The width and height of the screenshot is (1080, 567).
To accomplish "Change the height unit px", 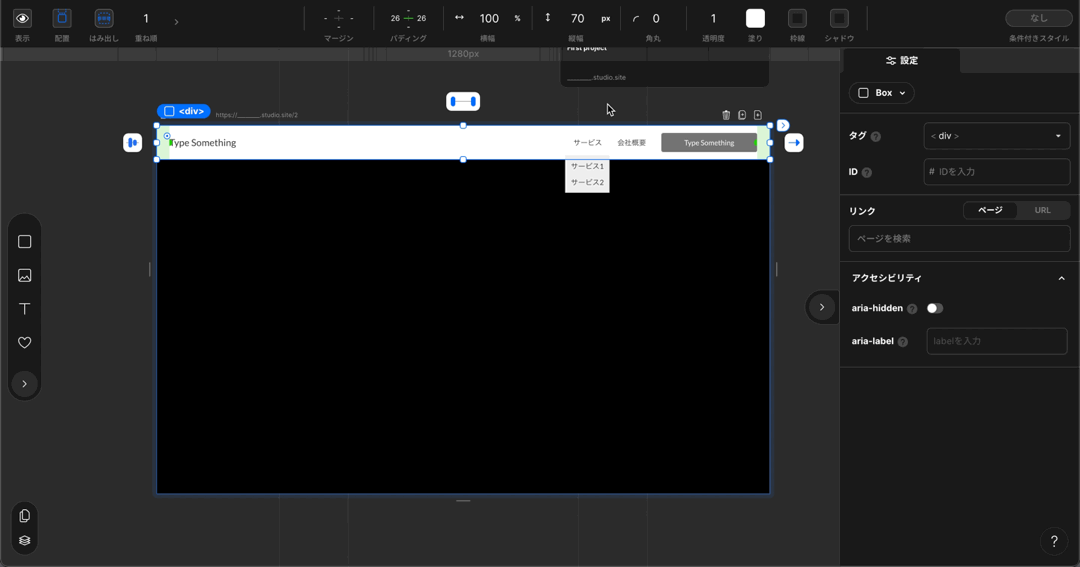I will pos(605,19).
